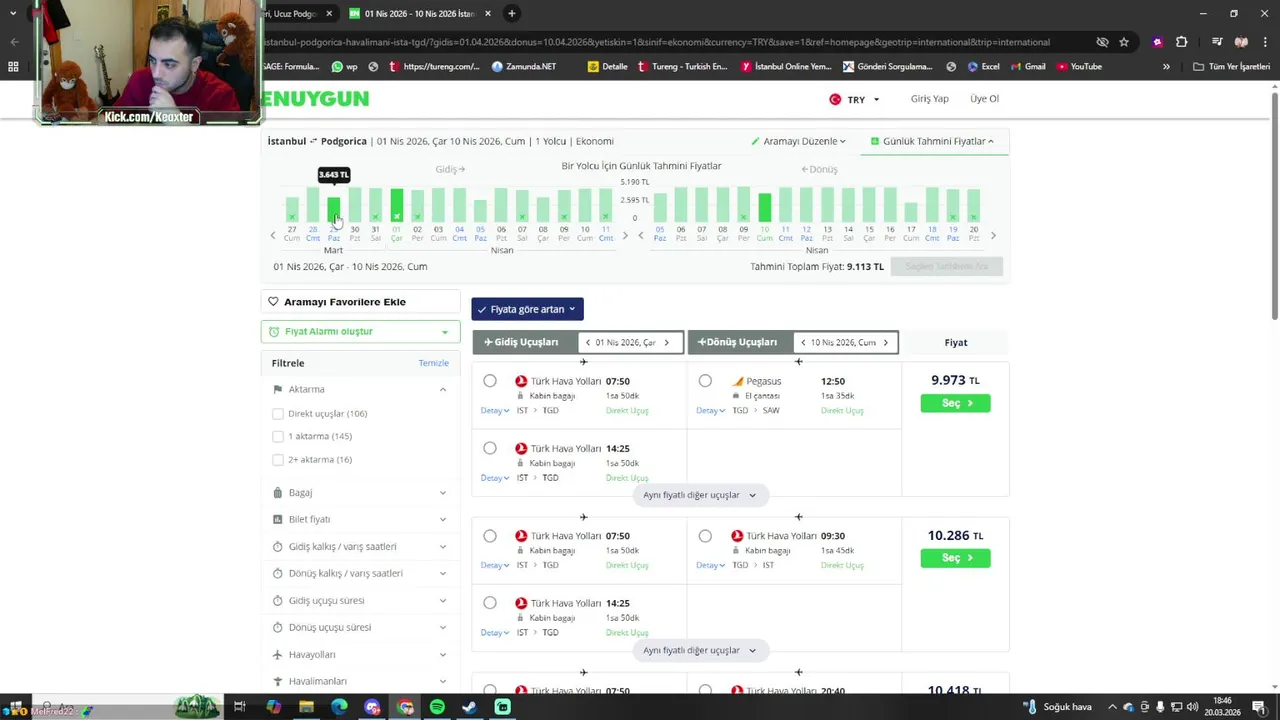Expand the Bagaj filter
This screenshot has width=1280, height=720.
click(x=360, y=493)
